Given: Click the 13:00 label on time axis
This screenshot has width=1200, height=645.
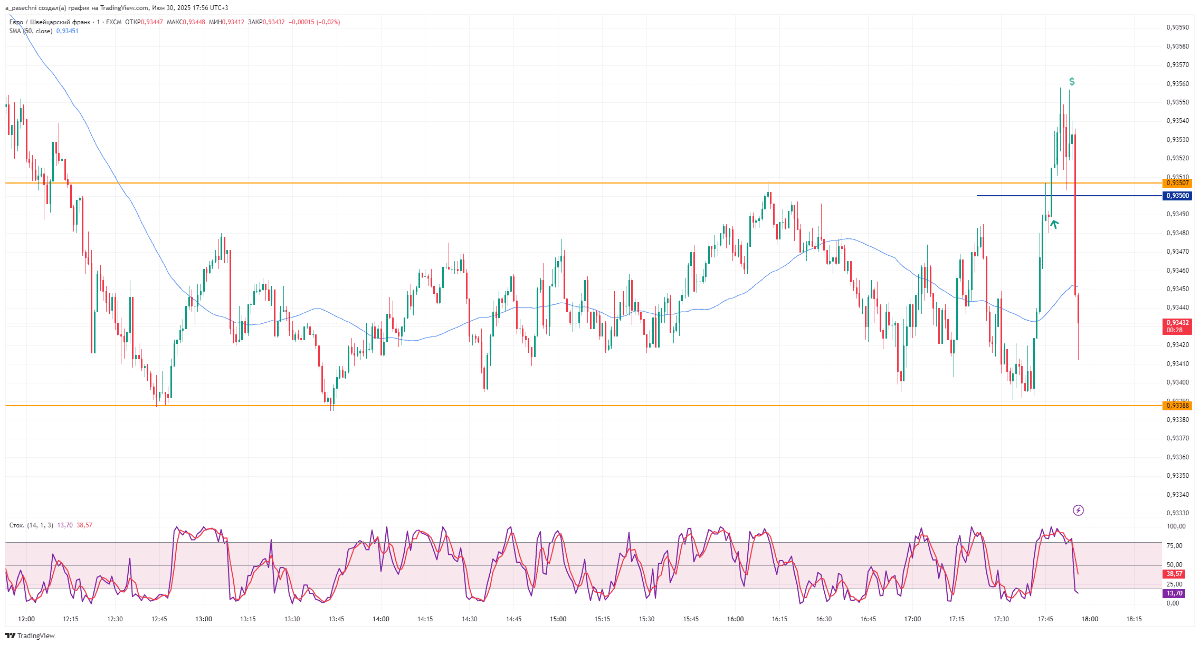Looking at the screenshot, I should click(203, 620).
